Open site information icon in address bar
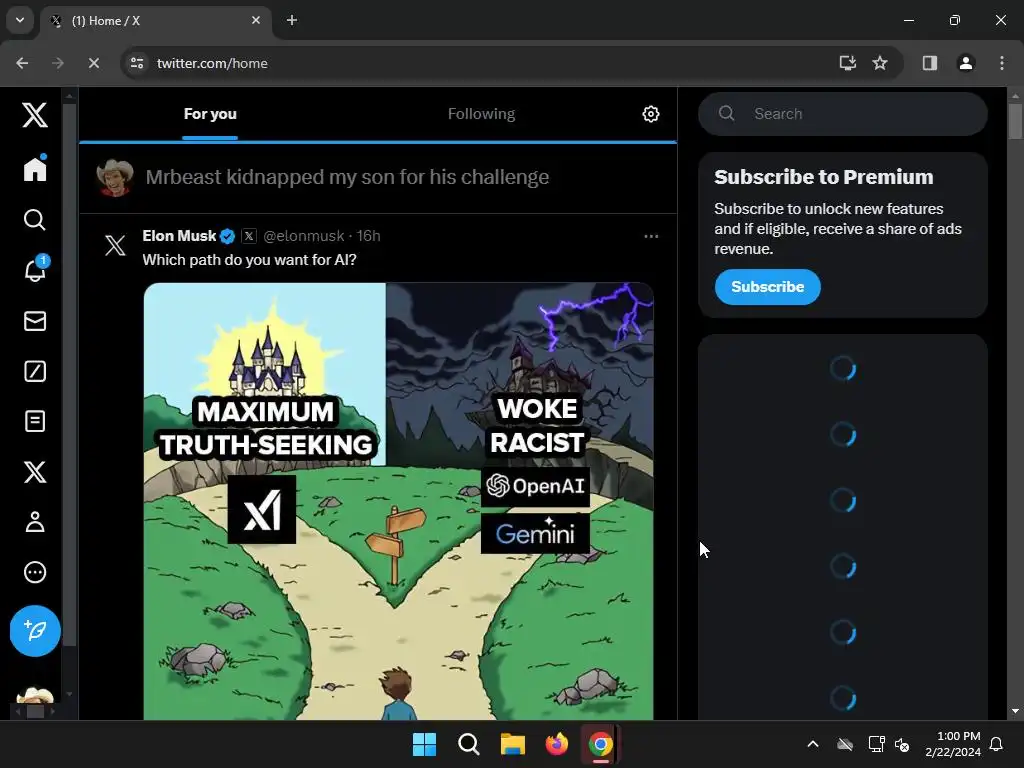 click(137, 63)
